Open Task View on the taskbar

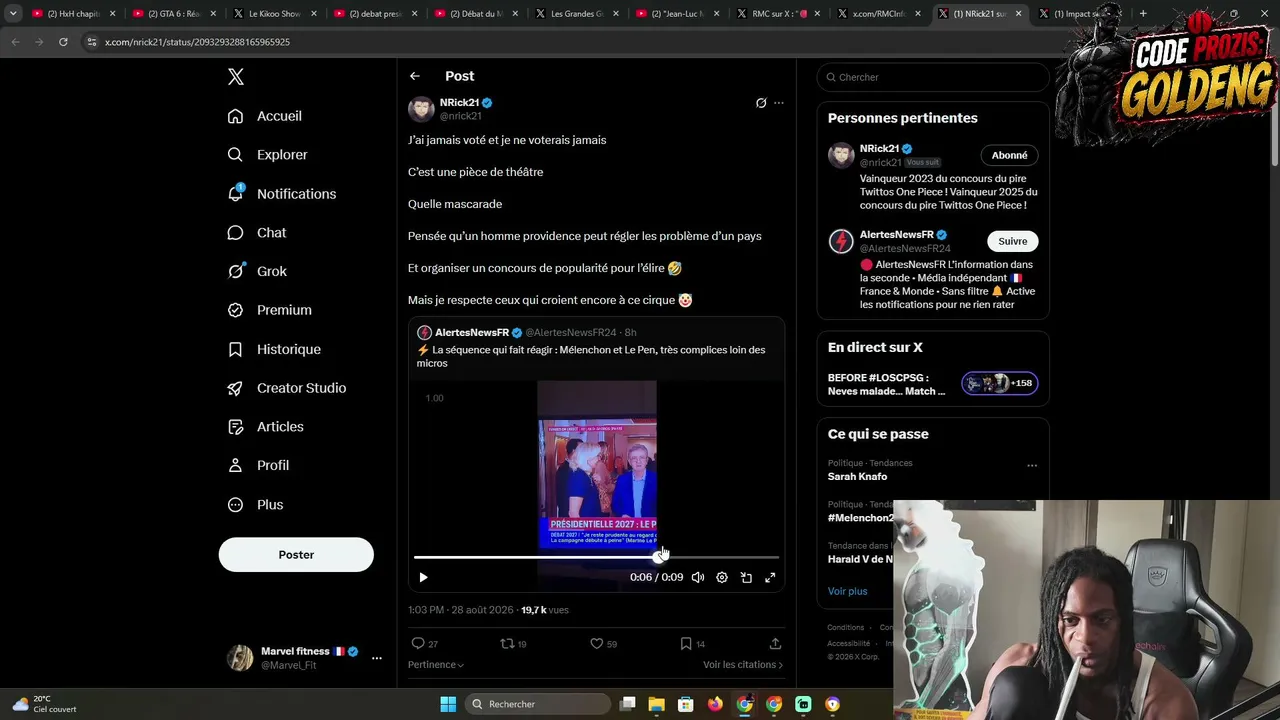point(628,704)
